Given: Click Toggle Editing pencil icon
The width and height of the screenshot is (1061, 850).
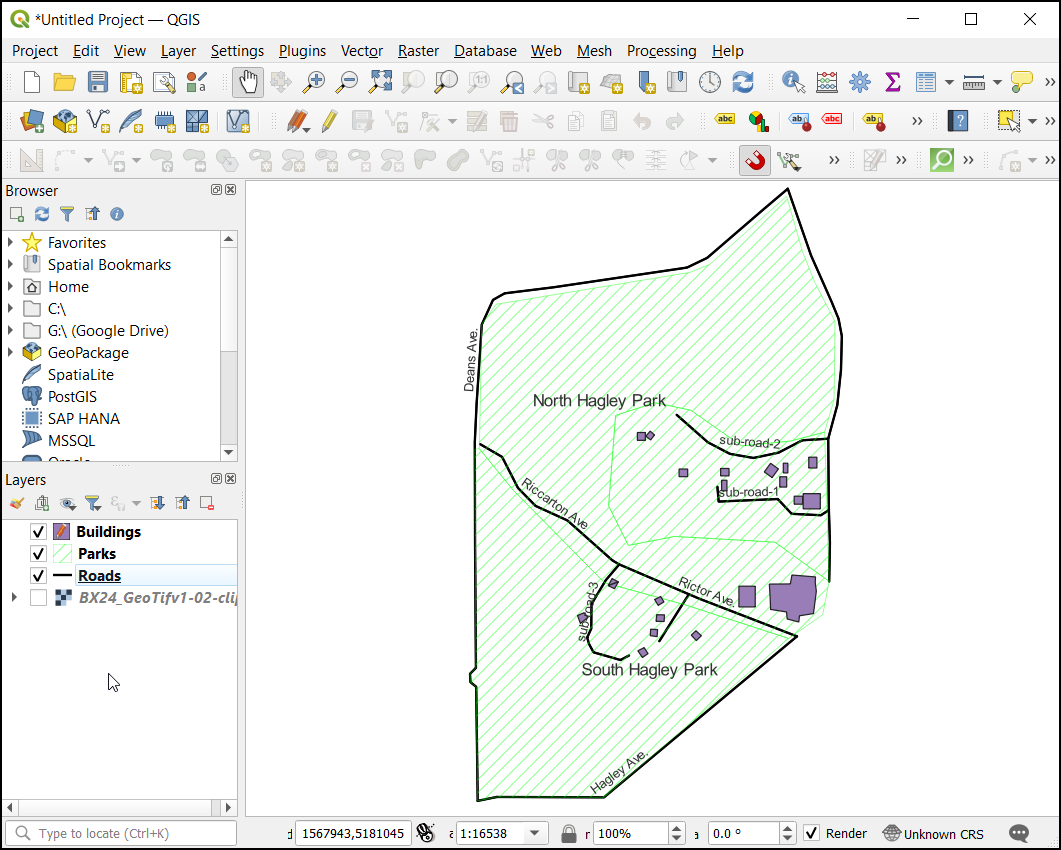Looking at the screenshot, I should point(329,121).
